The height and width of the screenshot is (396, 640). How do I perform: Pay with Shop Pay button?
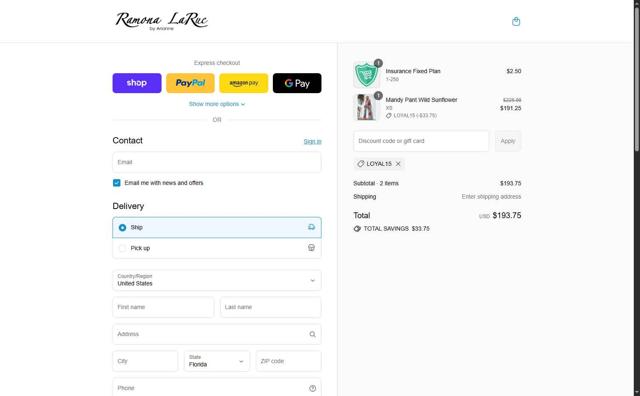click(x=137, y=83)
